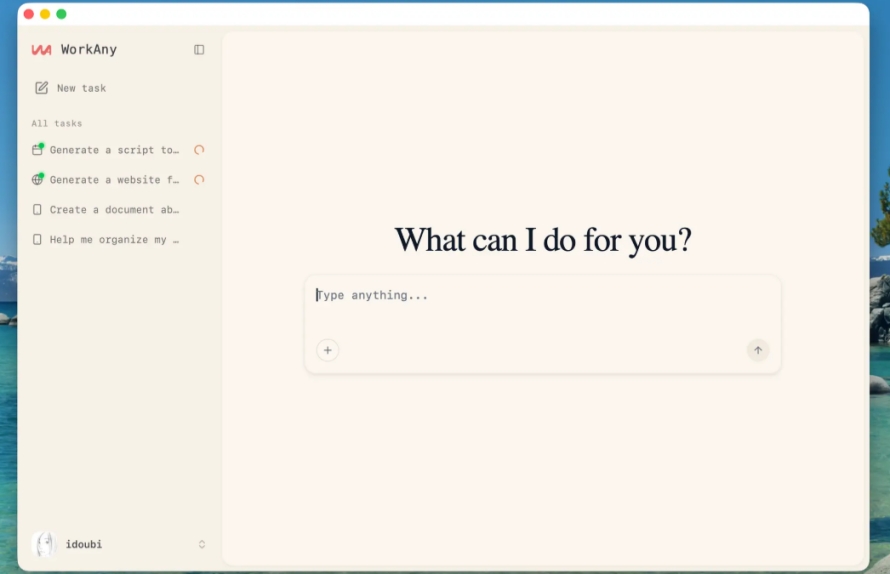This screenshot has height=574, width=890.
Task: Focus the Type anything input field
Action: [542, 307]
